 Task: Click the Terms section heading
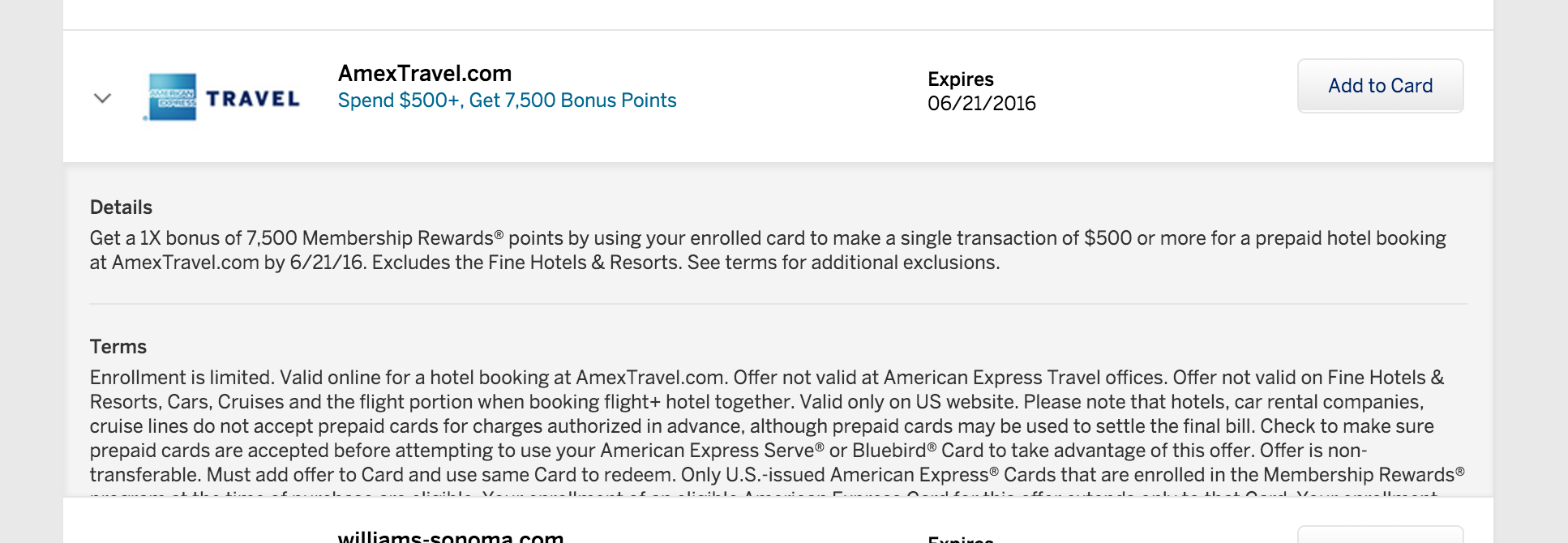118,347
